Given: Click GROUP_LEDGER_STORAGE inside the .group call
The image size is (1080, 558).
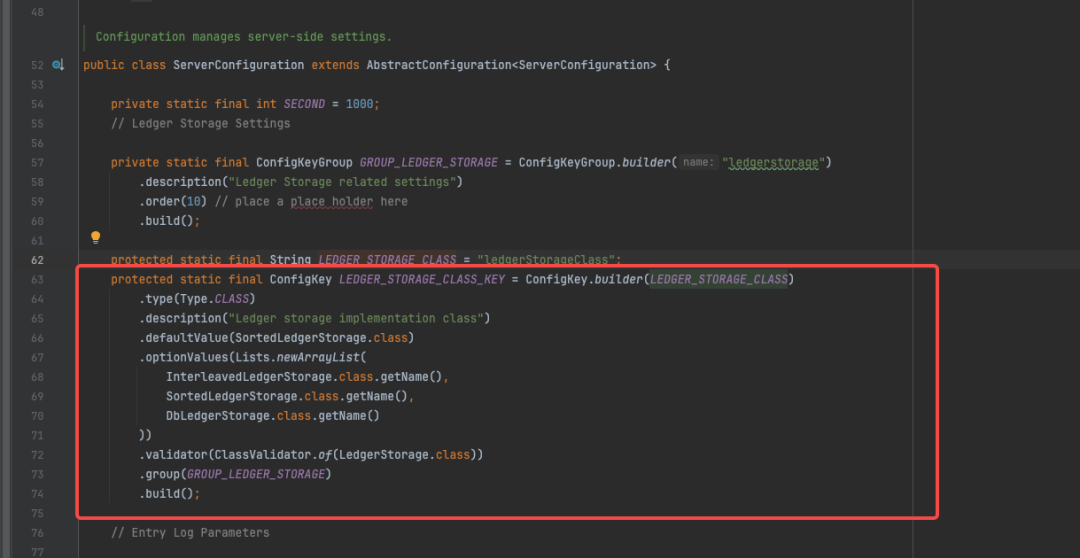Looking at the screenshot, I should click(256, 475).
